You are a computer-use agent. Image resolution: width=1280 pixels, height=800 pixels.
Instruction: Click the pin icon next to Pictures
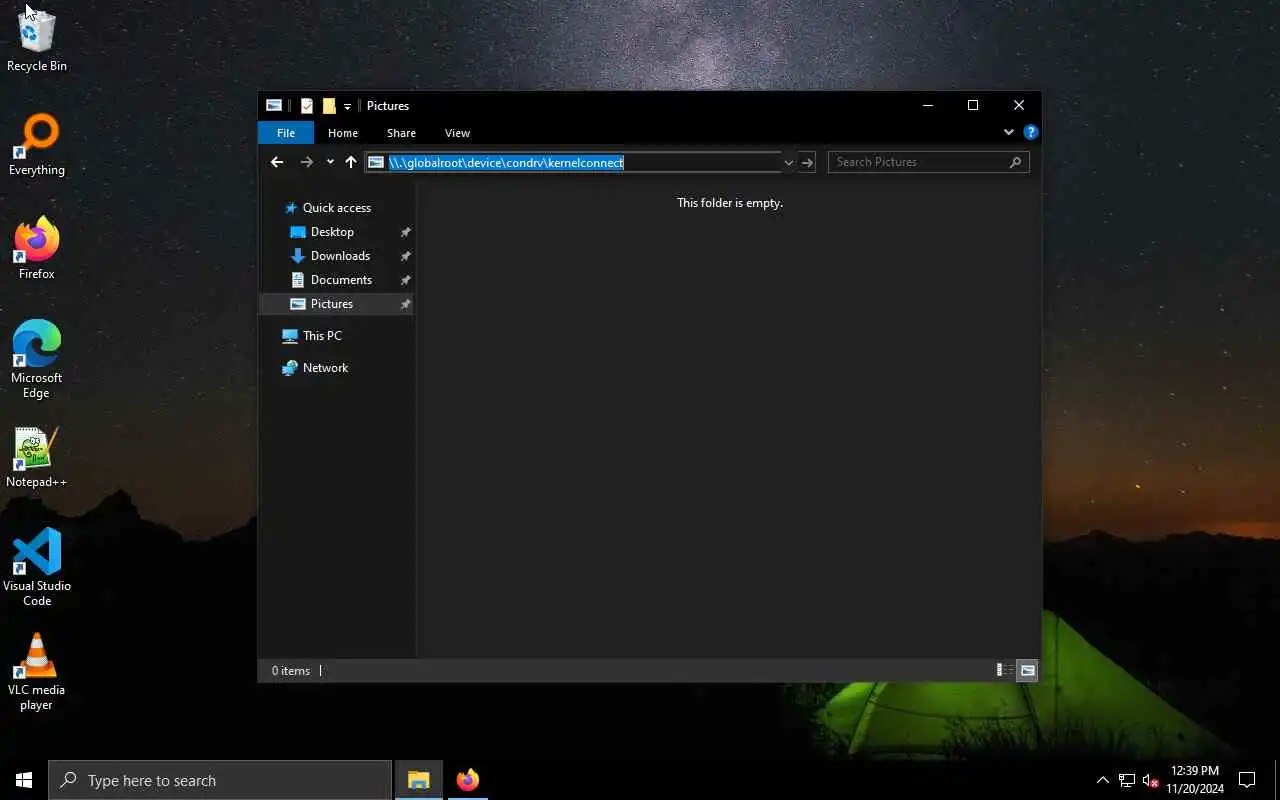pyautogui.click(x=405, y=304)
